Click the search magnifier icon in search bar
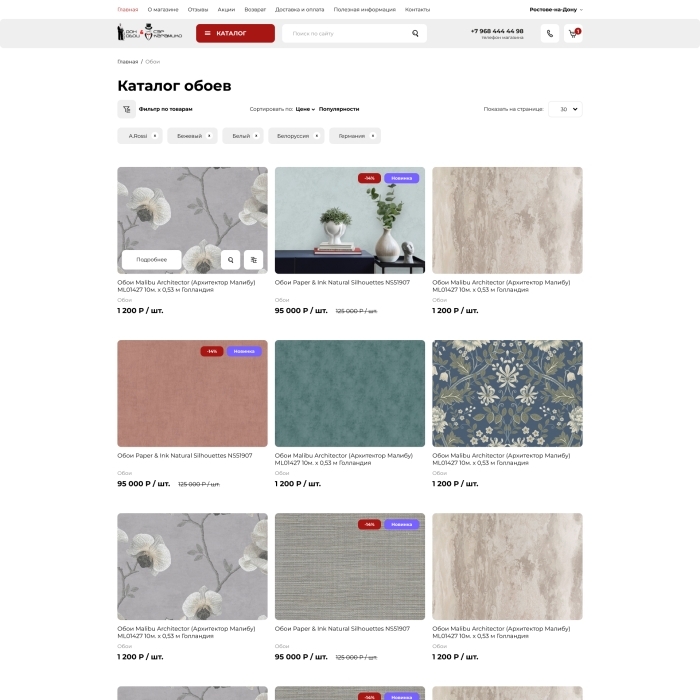This screenshot has width=700, height=700. (x=415, y=33)
